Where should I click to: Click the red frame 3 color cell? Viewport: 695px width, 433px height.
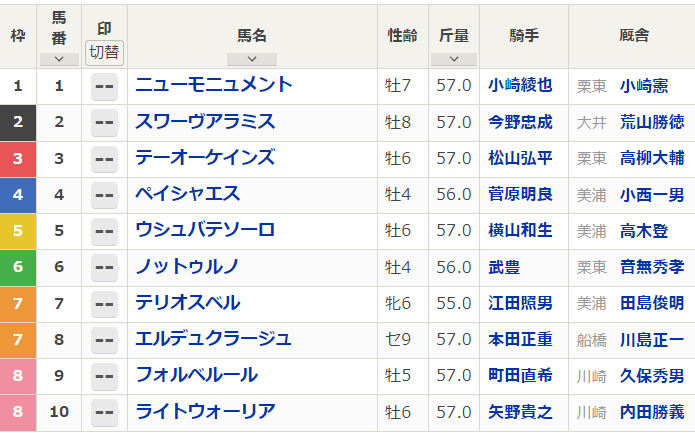point(18,158)
